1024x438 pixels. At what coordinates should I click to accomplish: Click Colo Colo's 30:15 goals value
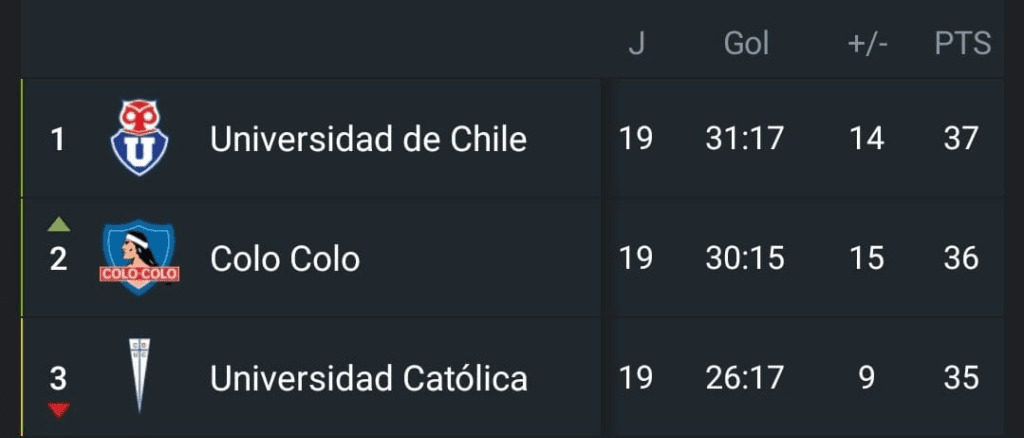tap(744, 258)
